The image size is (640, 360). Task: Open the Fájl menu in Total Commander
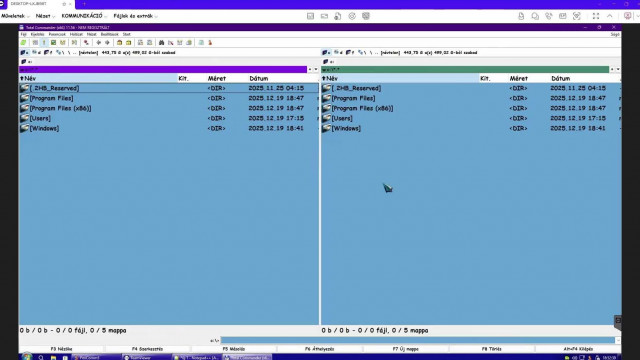click(24, 34)
